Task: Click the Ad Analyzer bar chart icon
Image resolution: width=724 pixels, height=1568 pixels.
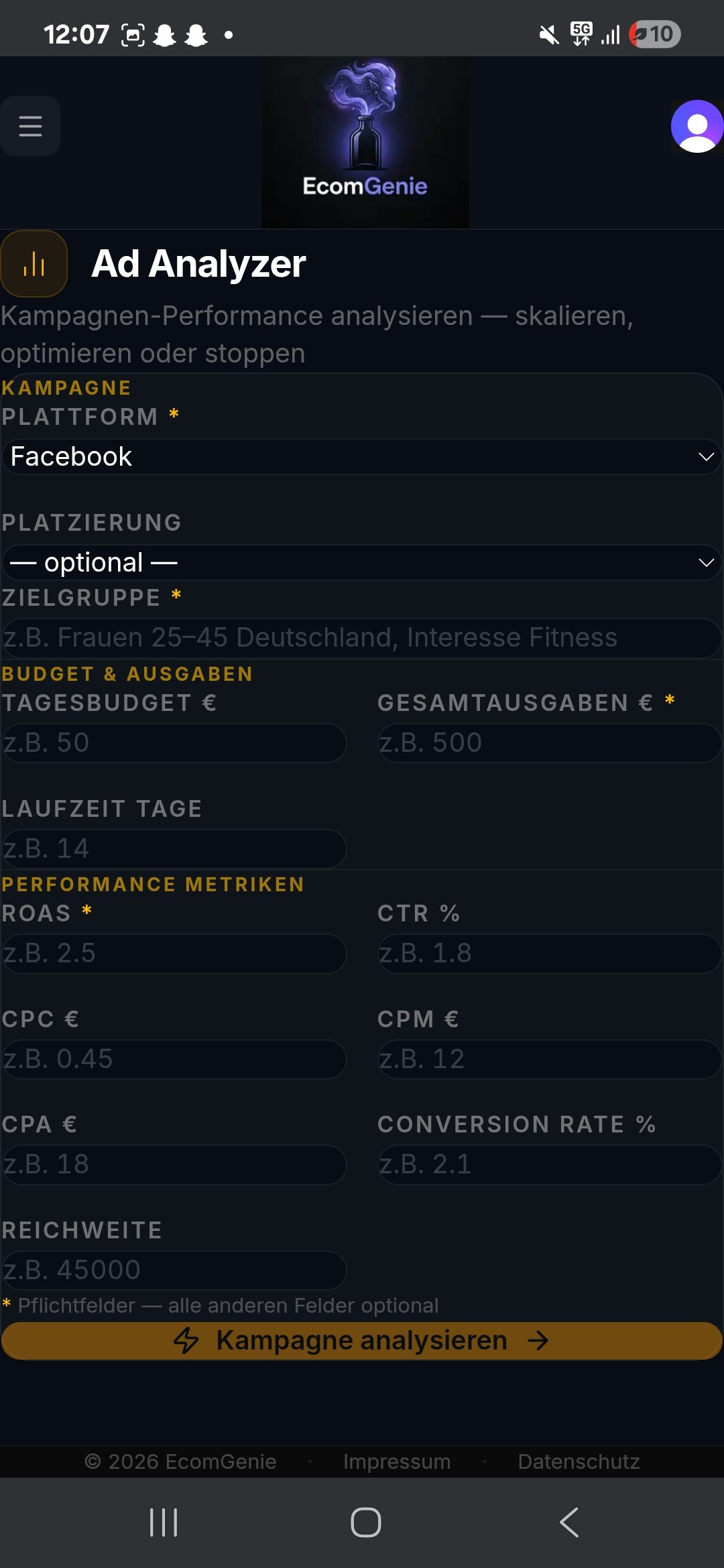Action: pos(34,264)
